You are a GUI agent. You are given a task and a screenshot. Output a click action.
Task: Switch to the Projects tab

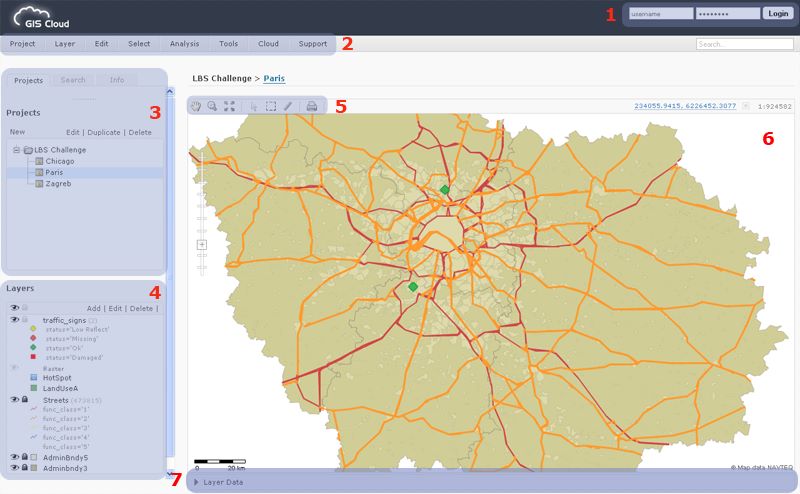(29, 81)
